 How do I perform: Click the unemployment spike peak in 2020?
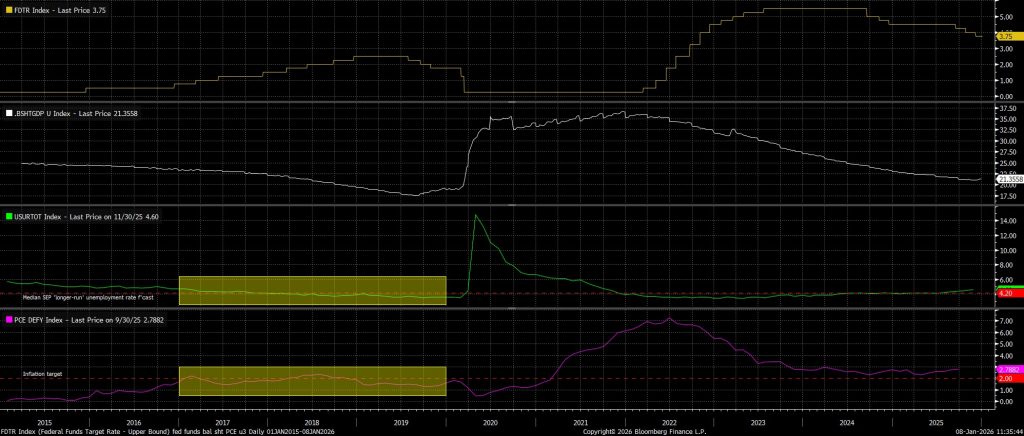(474, 215)
